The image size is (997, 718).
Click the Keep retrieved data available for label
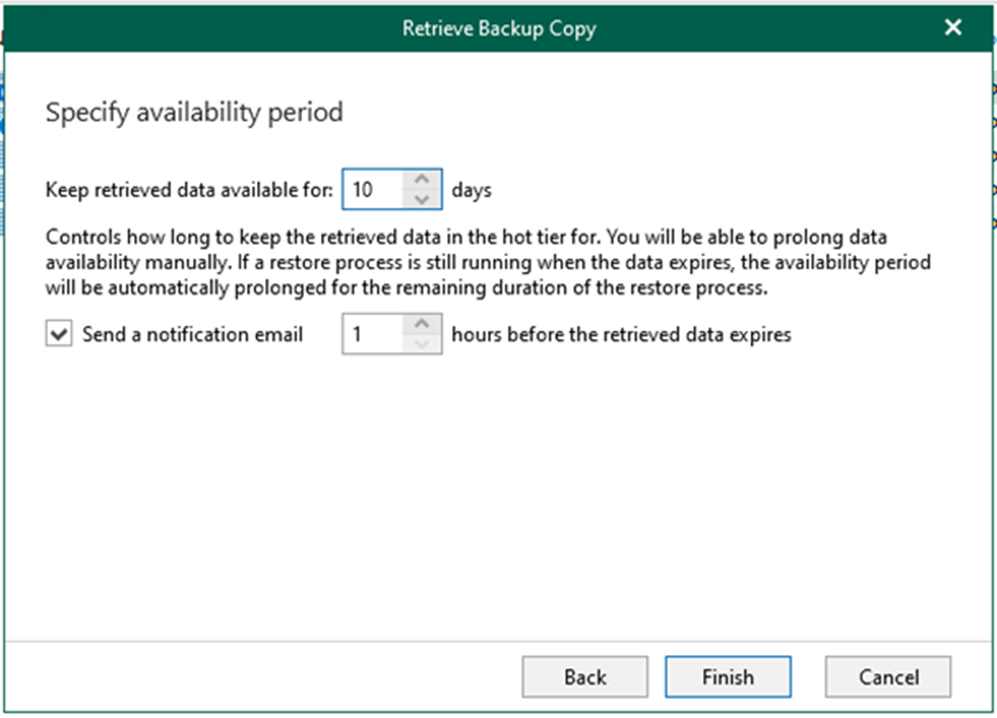pyautogui.click(x=189, y=190)
